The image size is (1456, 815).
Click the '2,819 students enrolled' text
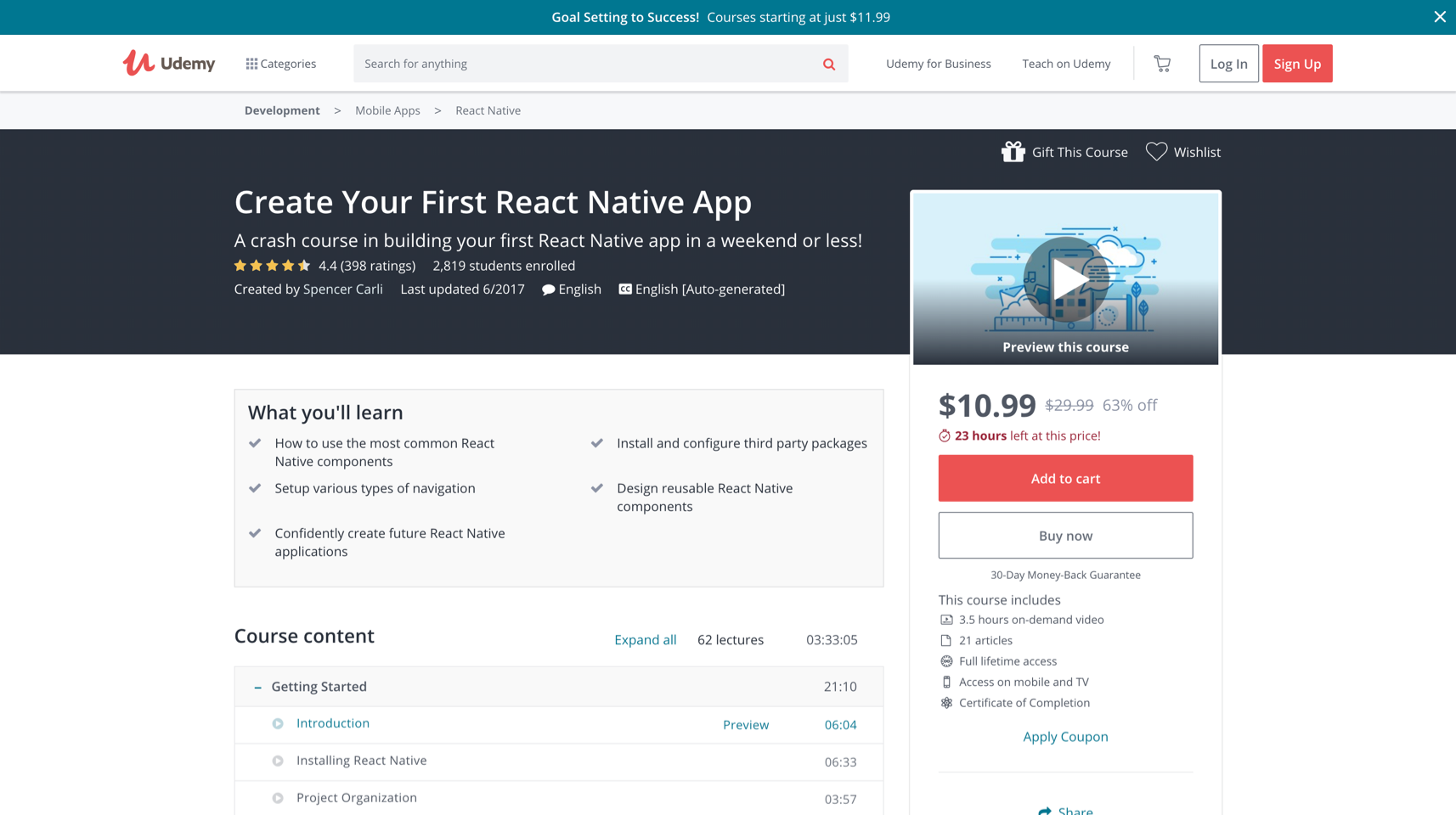[504, 266]
